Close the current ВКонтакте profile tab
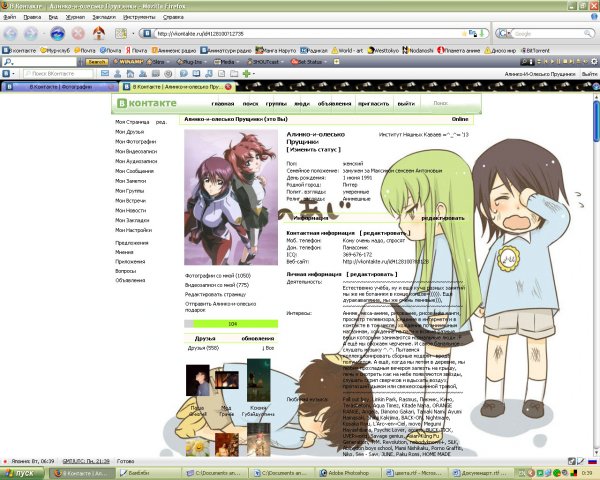The width and height of the screenshot is (600, 480). pos(228,87)
